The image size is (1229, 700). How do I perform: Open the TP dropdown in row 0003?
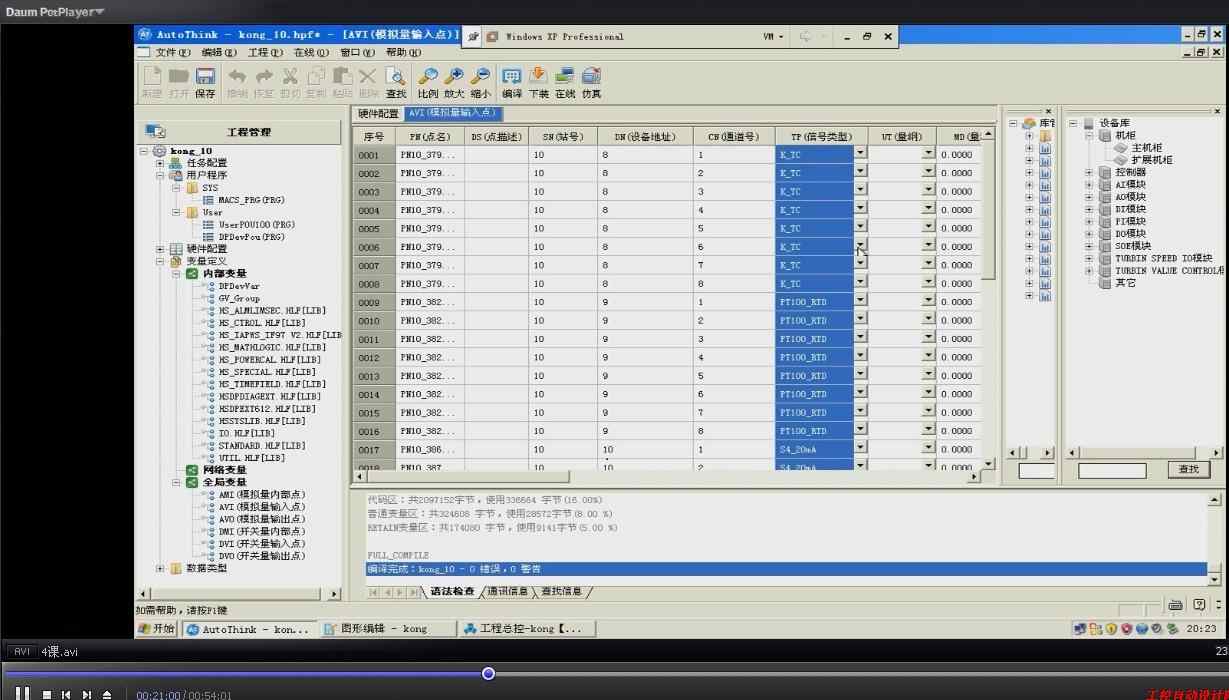click(860, 191)
